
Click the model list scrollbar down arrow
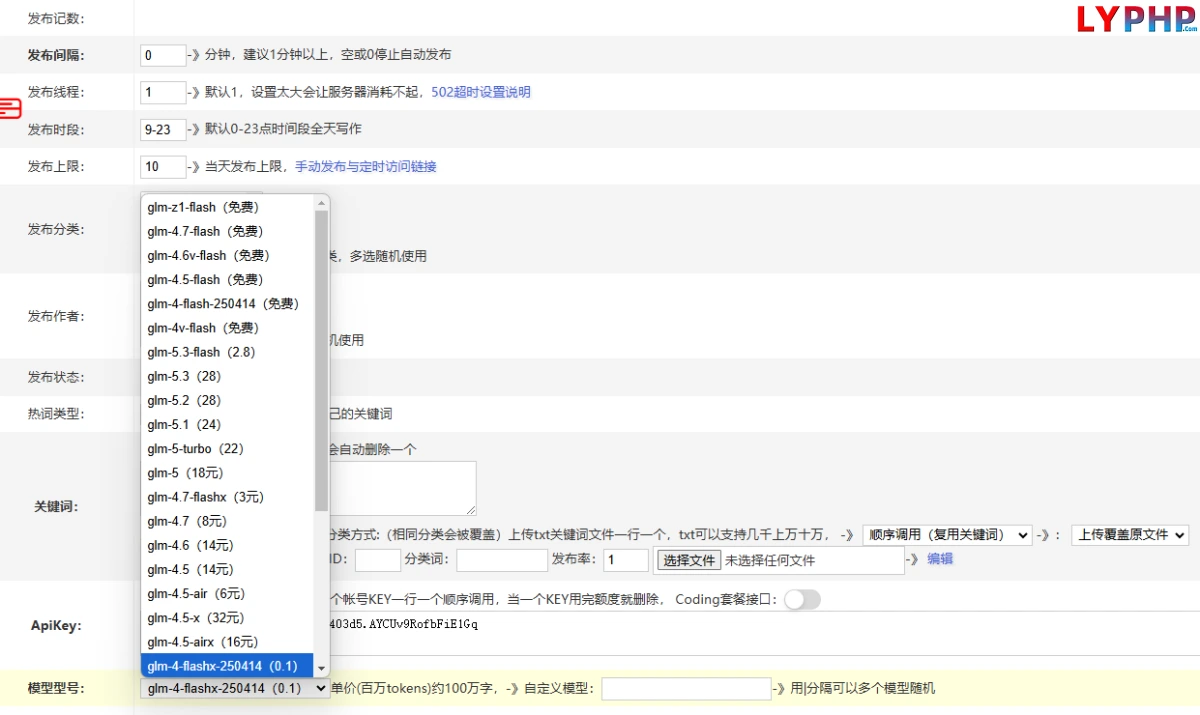pos(321,668)
